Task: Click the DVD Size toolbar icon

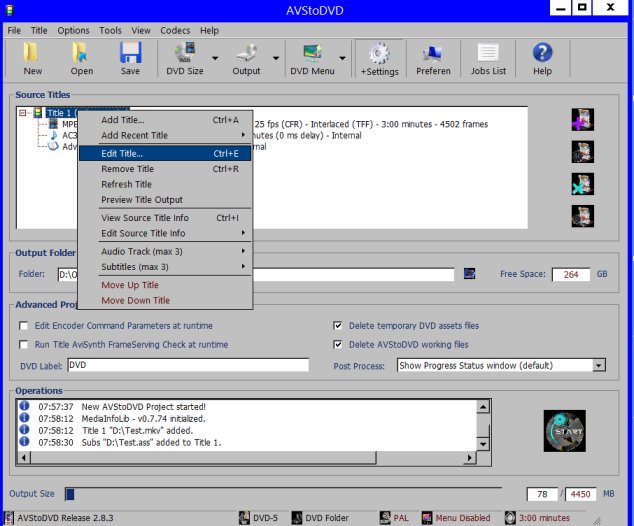Action: click(x=185, y=53)
